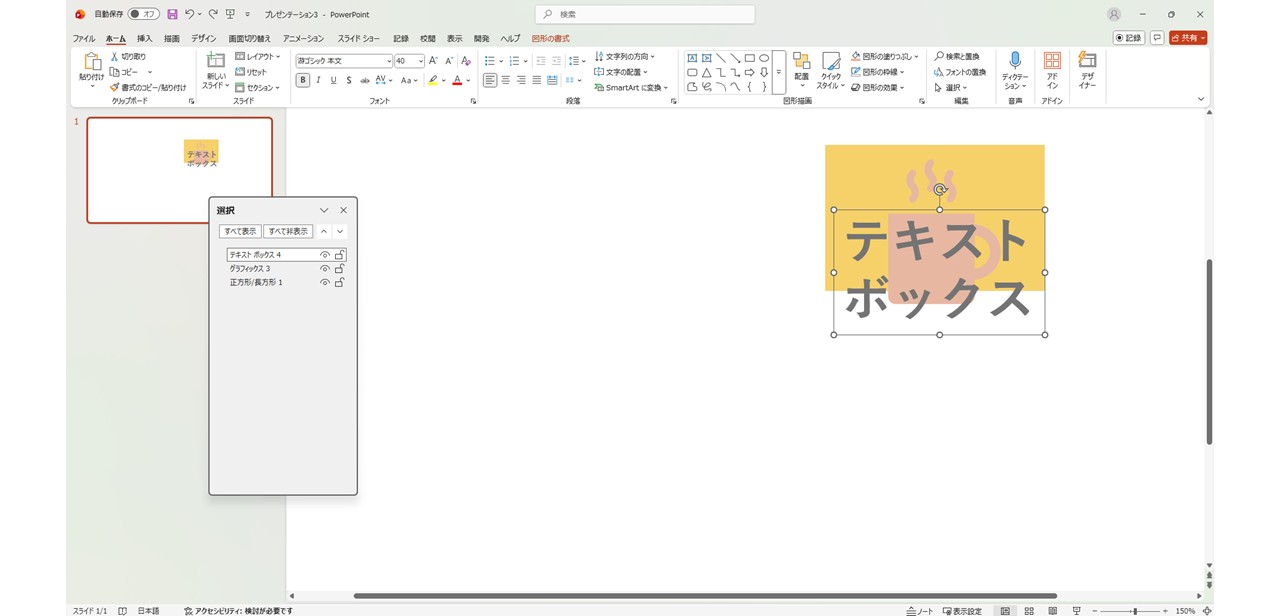Open the font size dropdown
Screen dimensions: 1280x616
tap(420, 61)
